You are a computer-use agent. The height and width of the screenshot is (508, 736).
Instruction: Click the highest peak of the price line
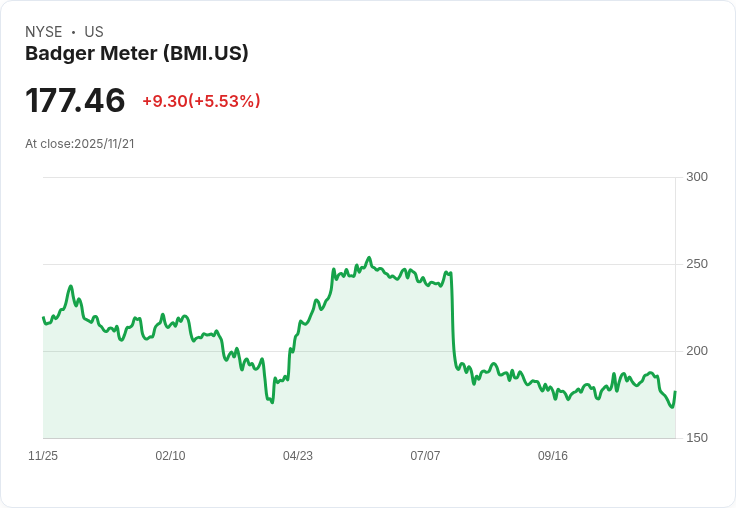click(x=369, y=258)
